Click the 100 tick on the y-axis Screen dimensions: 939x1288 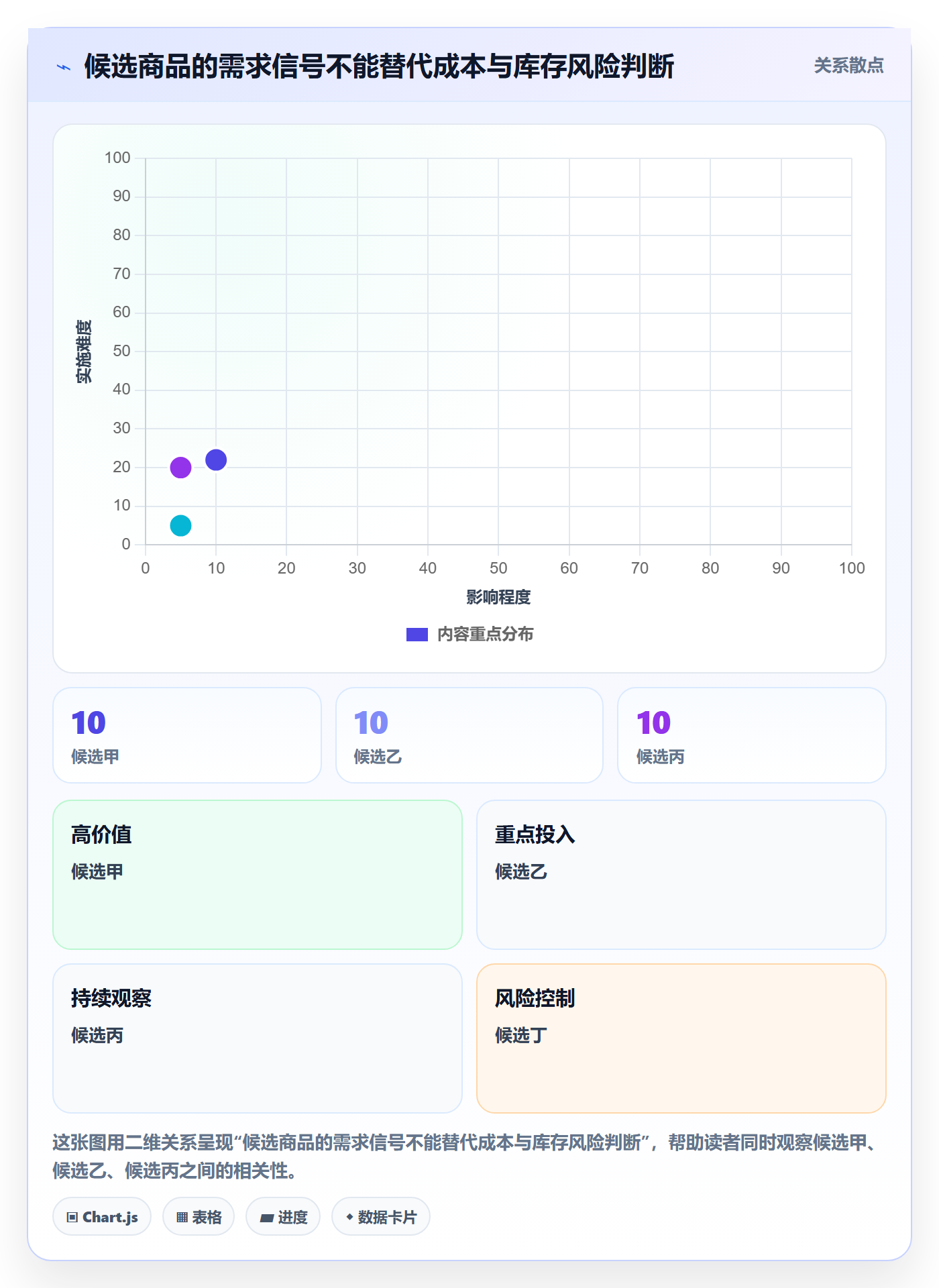pos(117,158)
